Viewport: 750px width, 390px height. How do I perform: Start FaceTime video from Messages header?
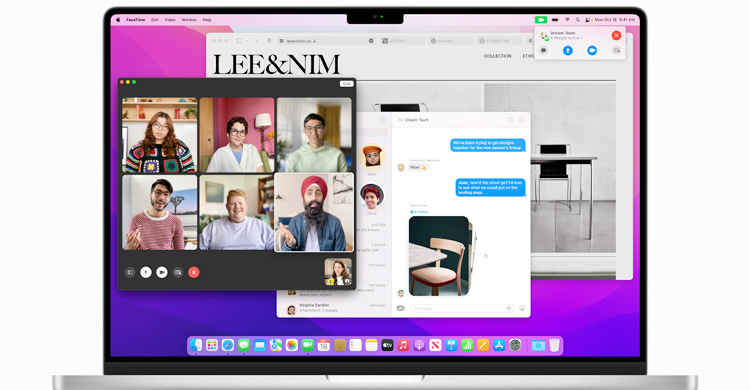tap(510, 120)
